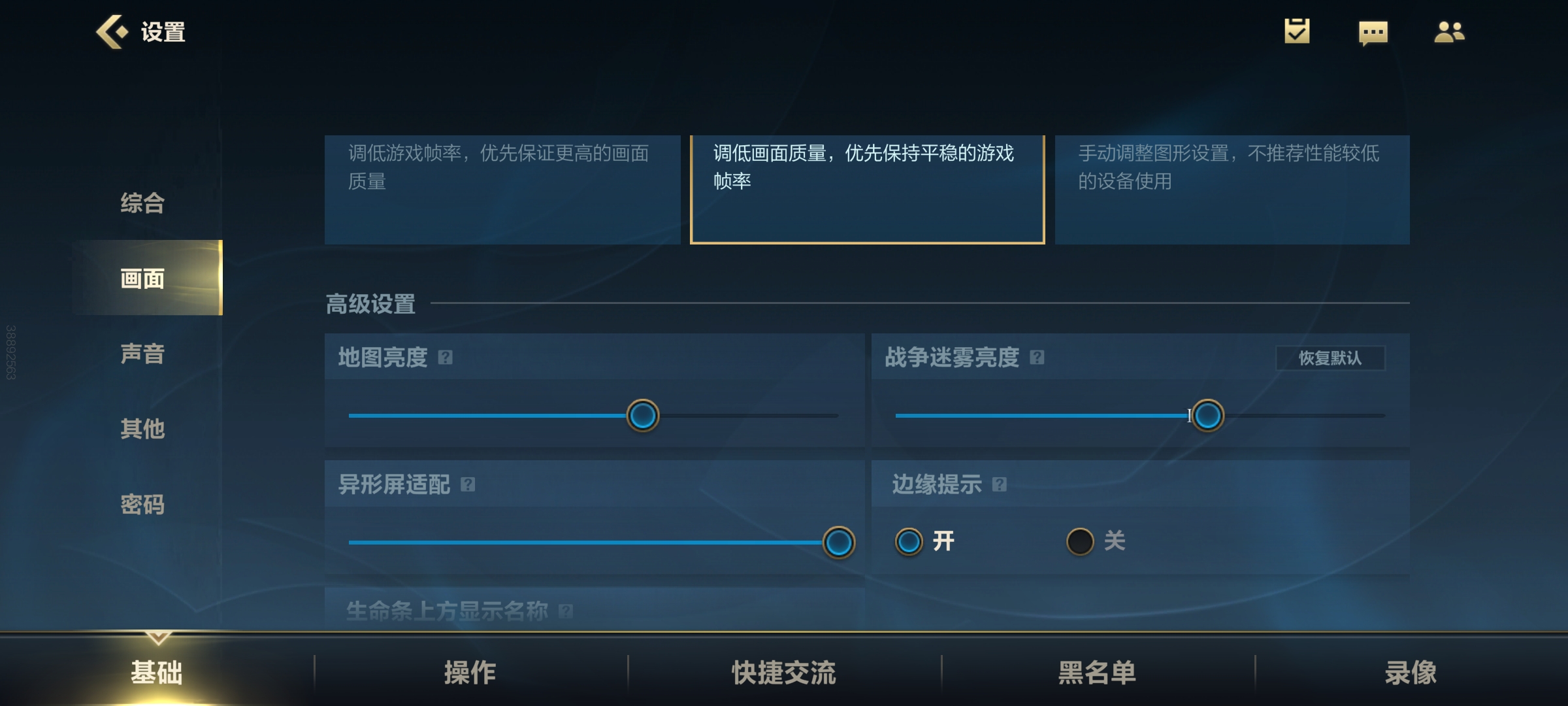Switch to the 综合 settings tab
The width and height of the screenshot is (1568, 706).
[142, 203]
